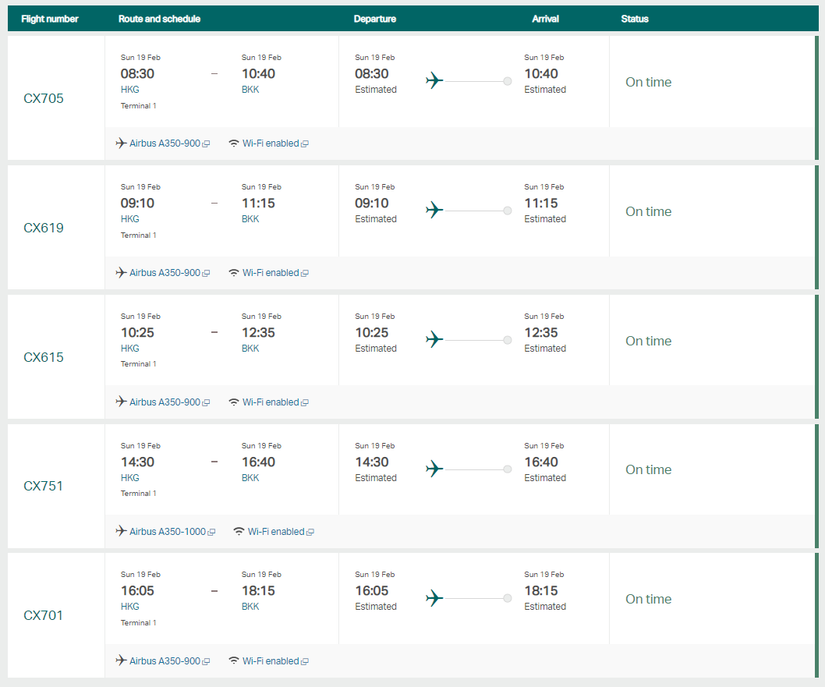The image size is (825, 687).
Task: Click the scheduled departure 10:25 under Route
Action: click(x=137, y=332)
